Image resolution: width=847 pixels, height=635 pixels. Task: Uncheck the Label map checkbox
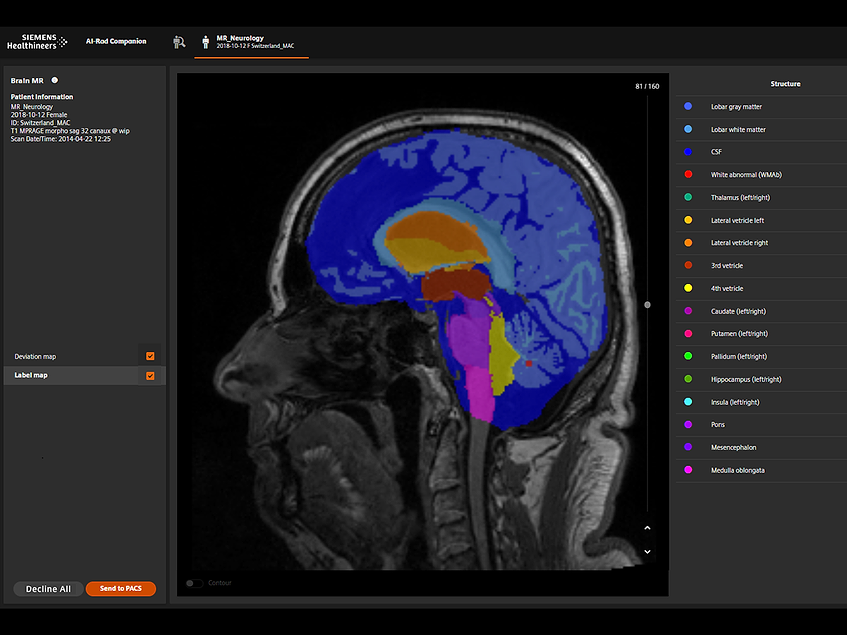pyautogui.click(x=150, y=375)
